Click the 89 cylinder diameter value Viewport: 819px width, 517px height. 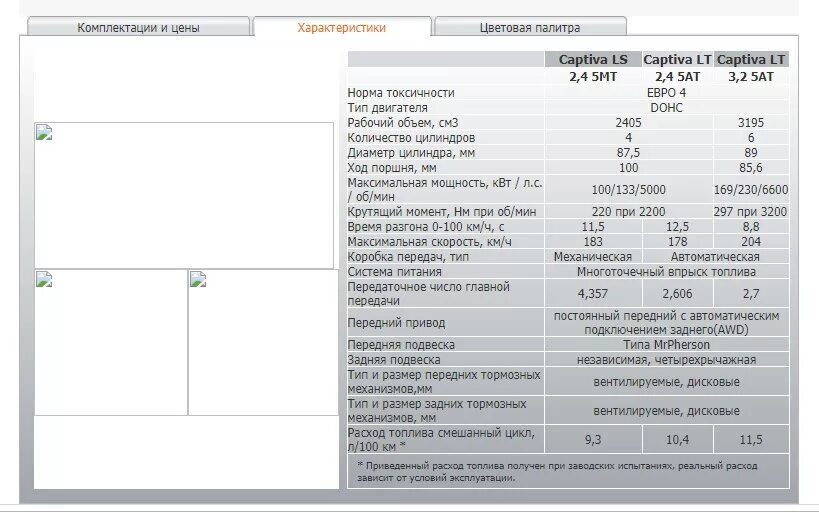tap(751, 153)
